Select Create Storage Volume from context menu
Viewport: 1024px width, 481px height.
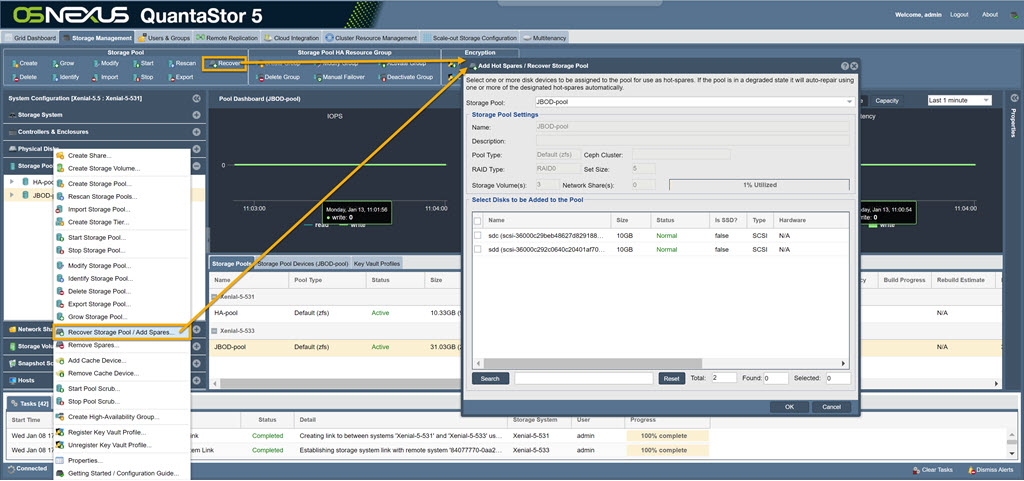click(104, 169)
